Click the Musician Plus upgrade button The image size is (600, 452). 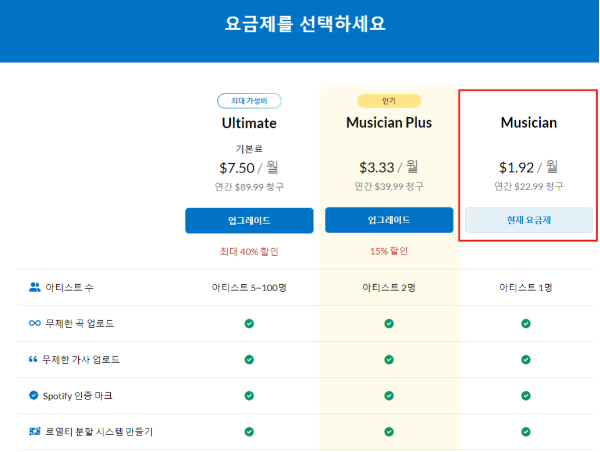pyautogui.click(x=389, y=220)
